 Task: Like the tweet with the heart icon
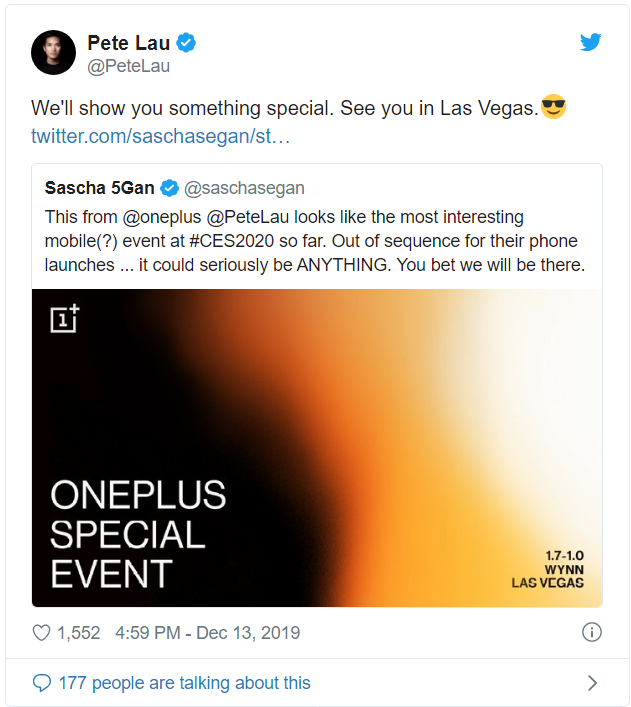pyautogui.click(x=41, y=633)
